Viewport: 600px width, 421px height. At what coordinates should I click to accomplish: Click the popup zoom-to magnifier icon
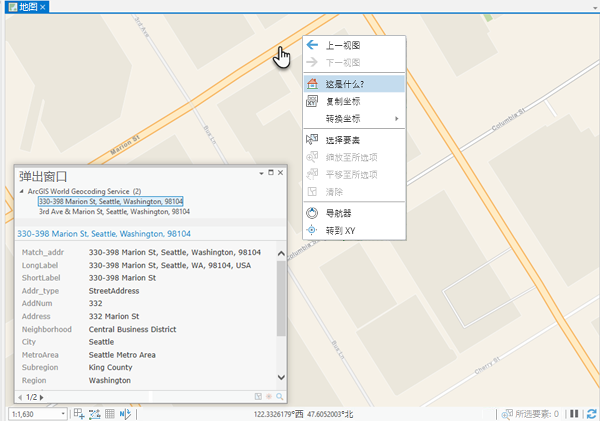[x=280, y=396]
